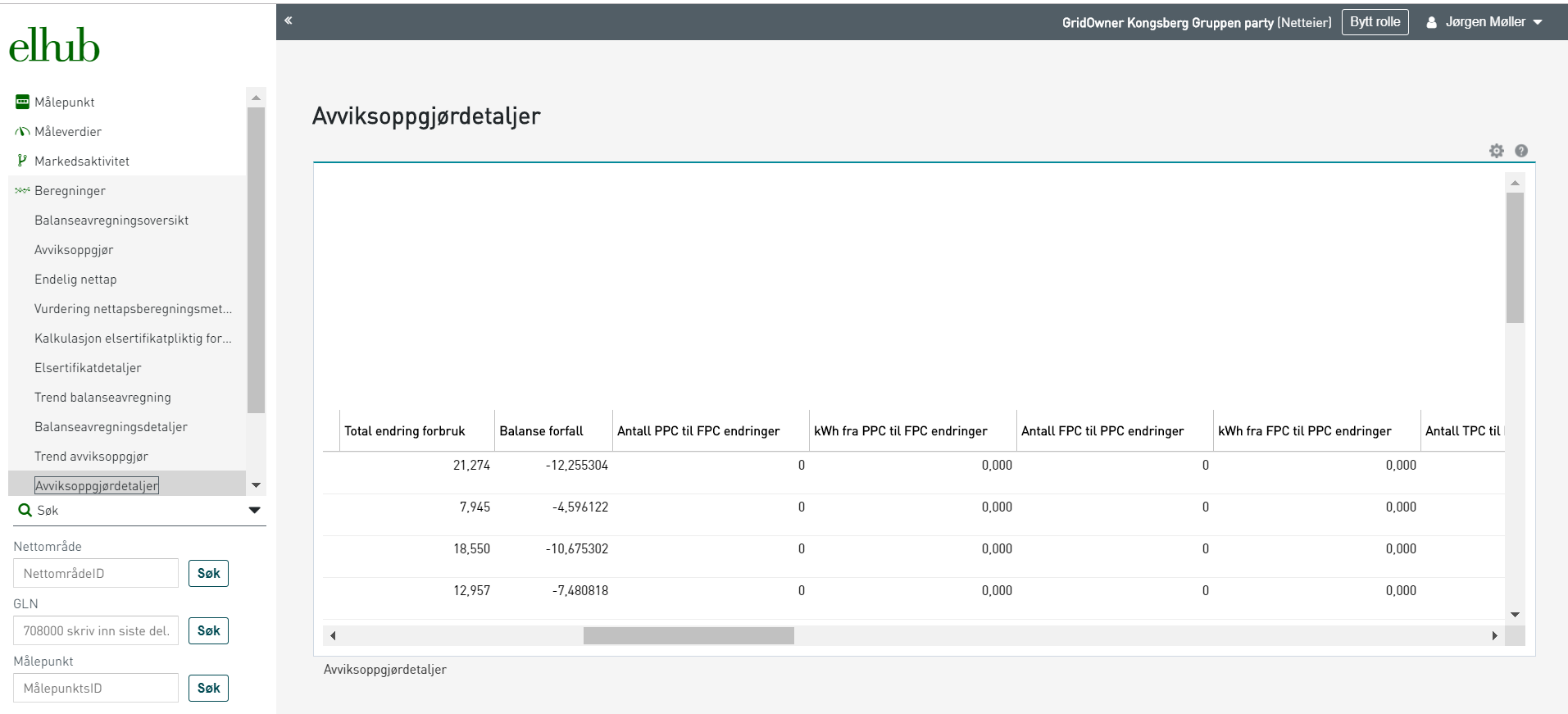Open Kalkulasjon elsertifikatpliktig for... page
The width and height of the screenshot is (1568, 714).
(x=133, y=338)
